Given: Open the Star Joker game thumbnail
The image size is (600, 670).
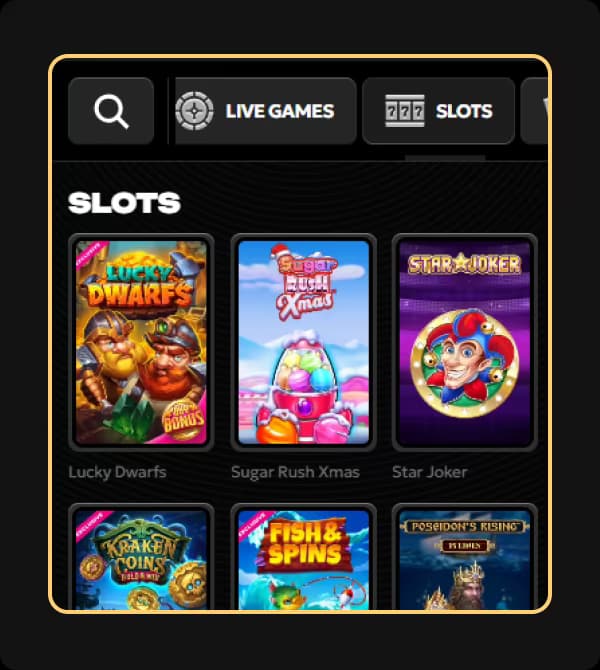Looking at the screenshot, I should click(465, 342).
